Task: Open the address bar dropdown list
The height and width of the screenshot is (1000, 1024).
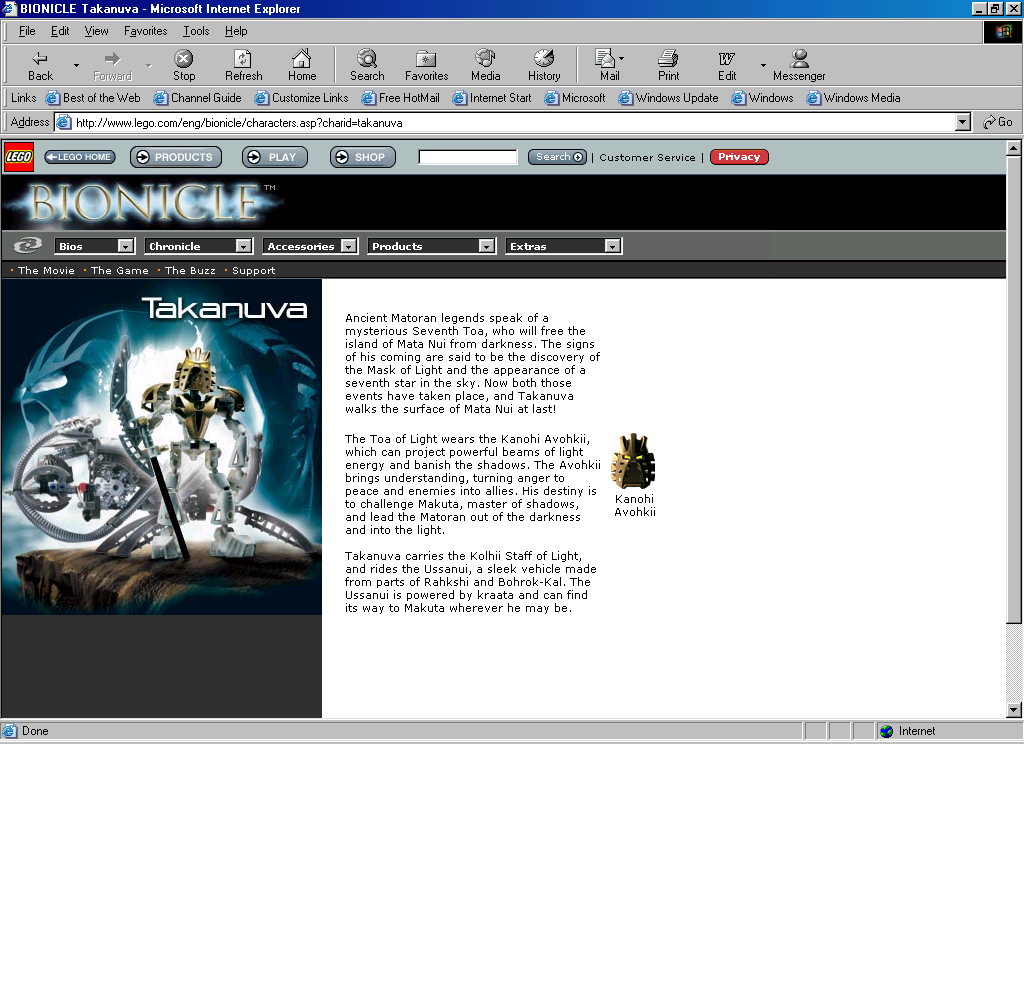Action: click(963, 122)
